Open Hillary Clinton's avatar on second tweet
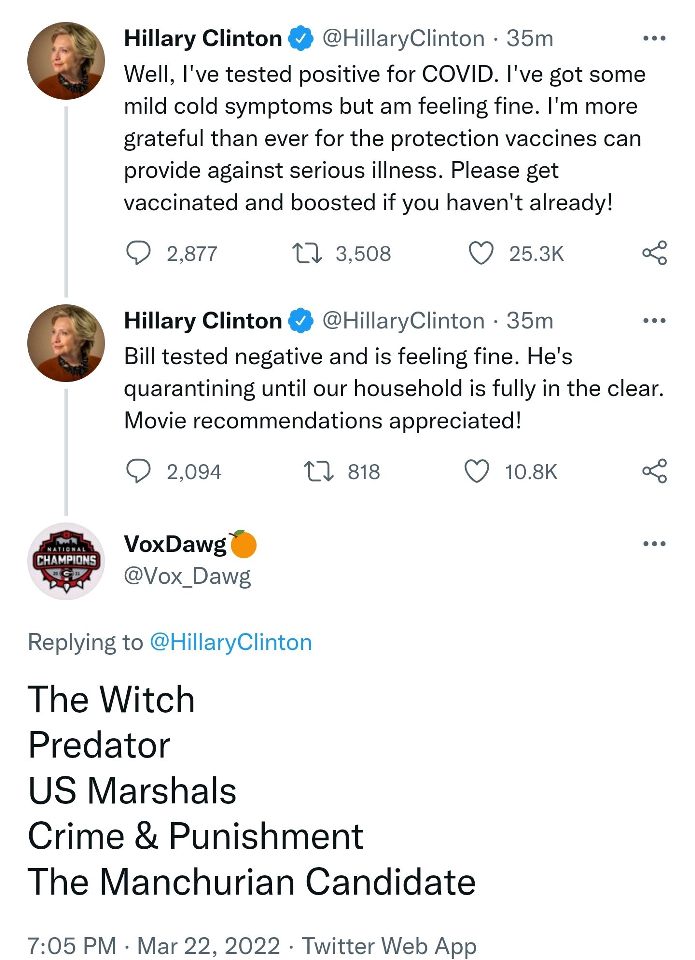Screen dimensions: 695x960 coord(66,342)
